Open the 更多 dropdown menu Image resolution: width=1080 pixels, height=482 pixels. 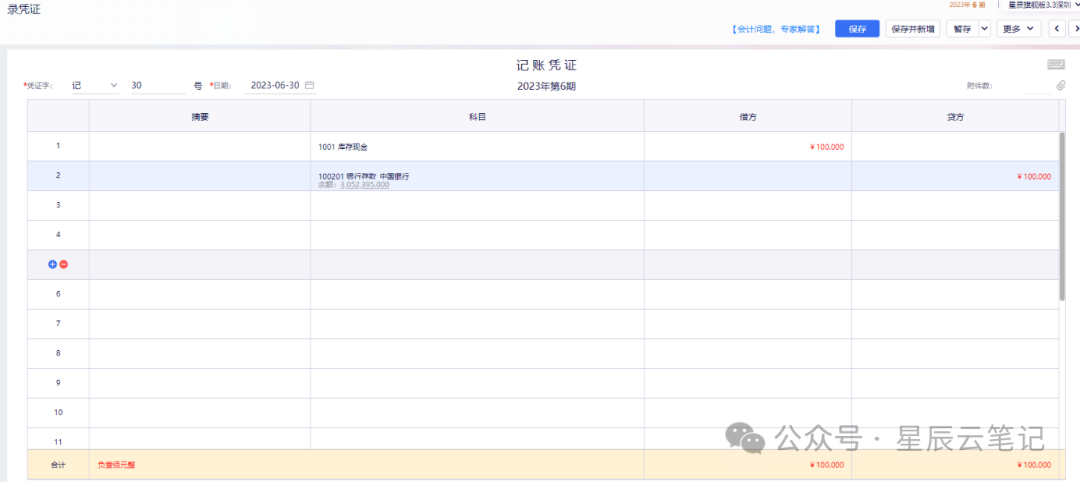coord(1018,29)
